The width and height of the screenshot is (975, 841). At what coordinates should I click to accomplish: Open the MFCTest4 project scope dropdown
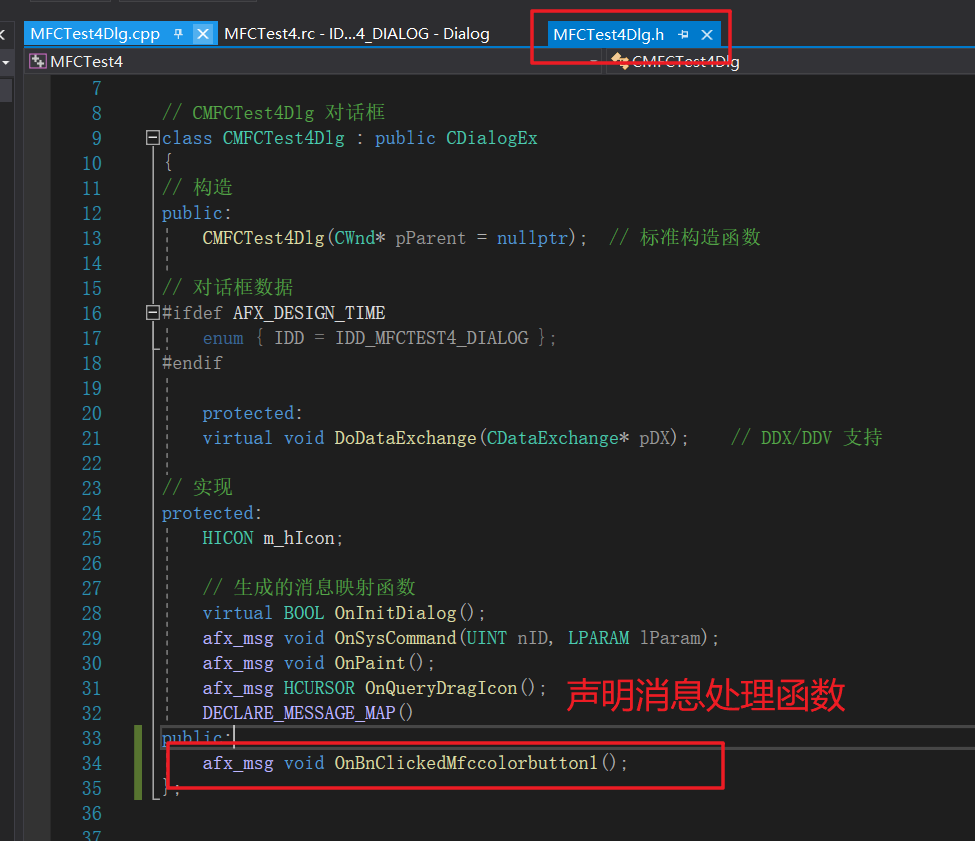(593, 62)
